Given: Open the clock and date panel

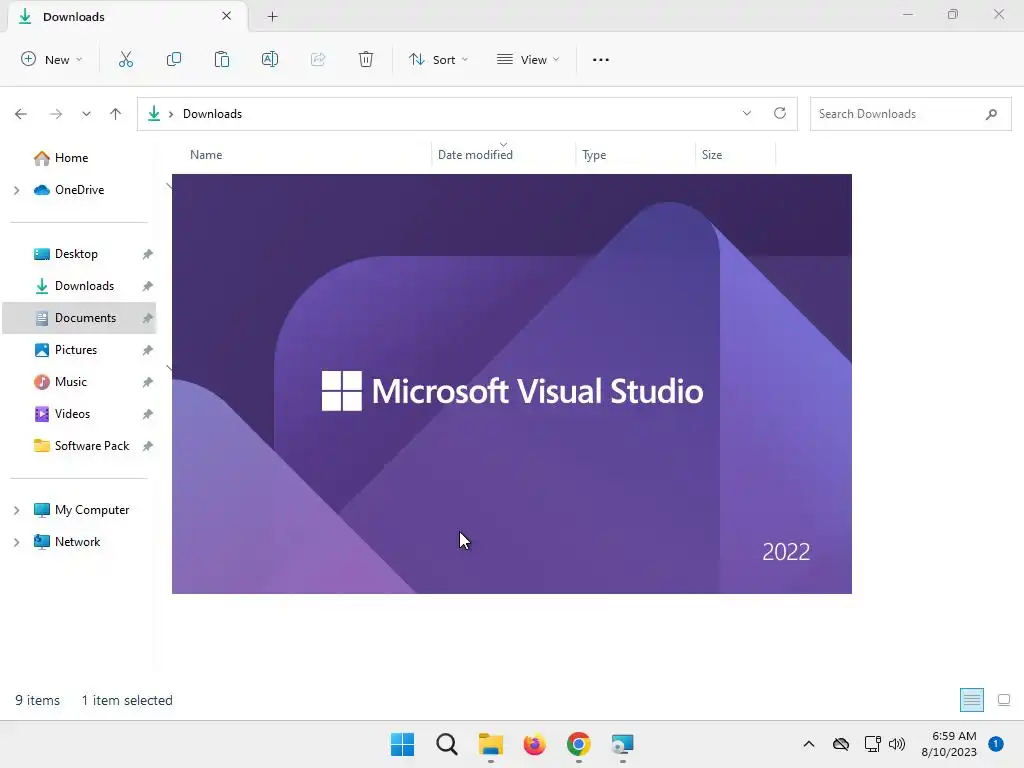Looking at the screenshot, I should click(x=949, y=744).
